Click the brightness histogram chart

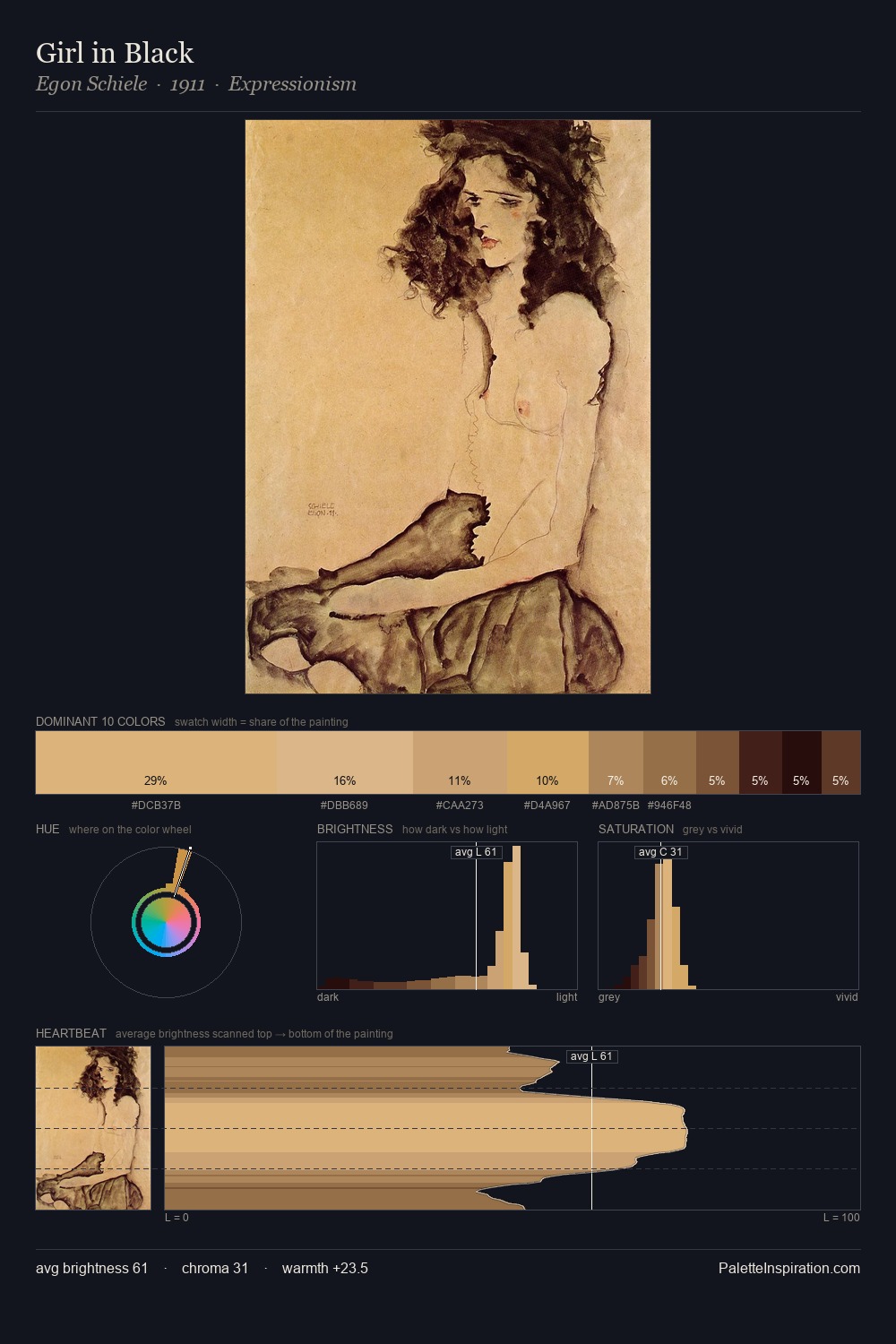click(x=447, y=916)
